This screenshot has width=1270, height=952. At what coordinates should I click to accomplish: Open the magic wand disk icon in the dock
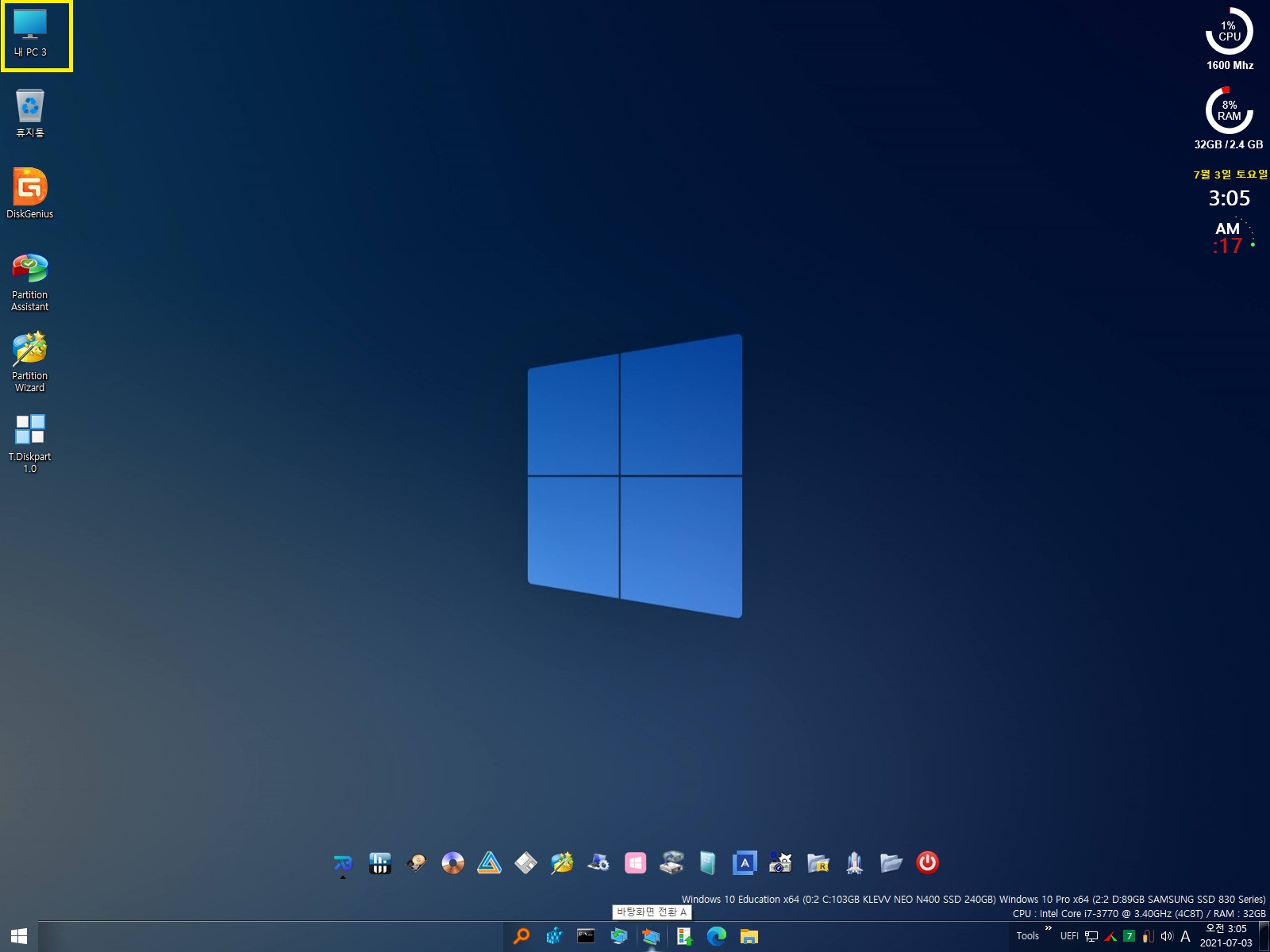pyautogui.click(x=563, y=862)
